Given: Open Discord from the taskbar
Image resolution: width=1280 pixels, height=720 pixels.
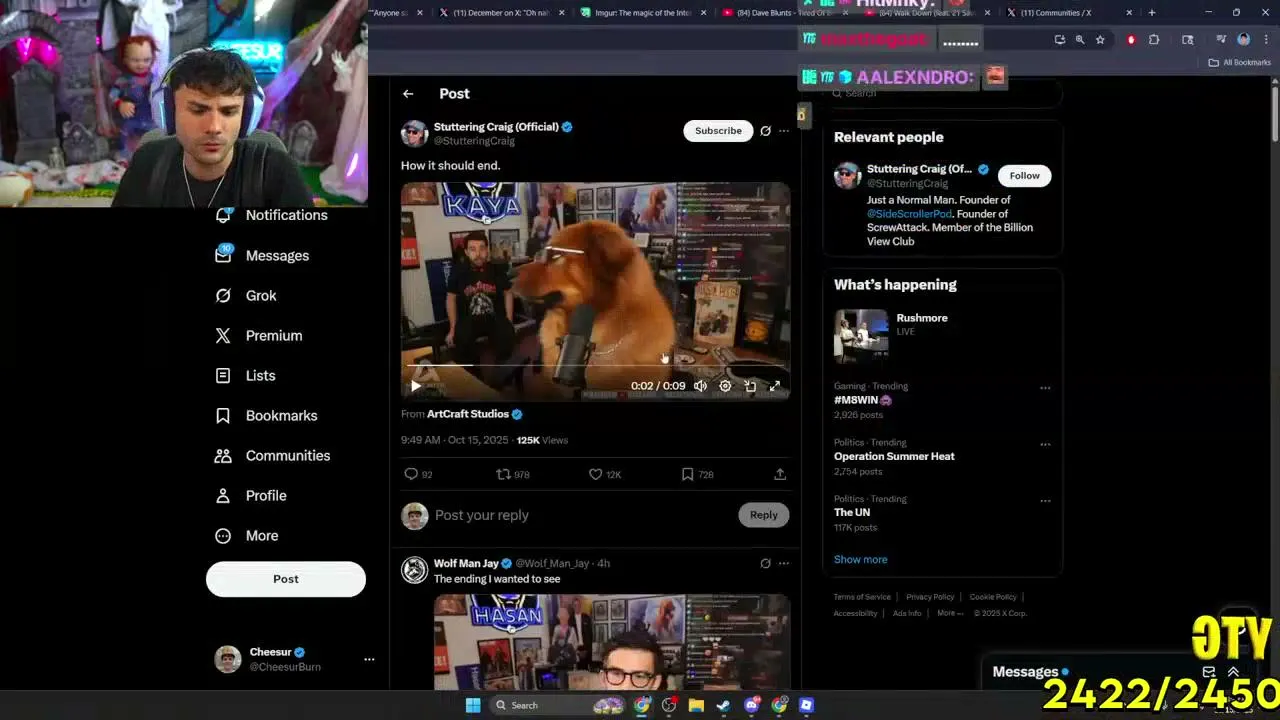Looking at the screenshot, I should tap(752, 705).
